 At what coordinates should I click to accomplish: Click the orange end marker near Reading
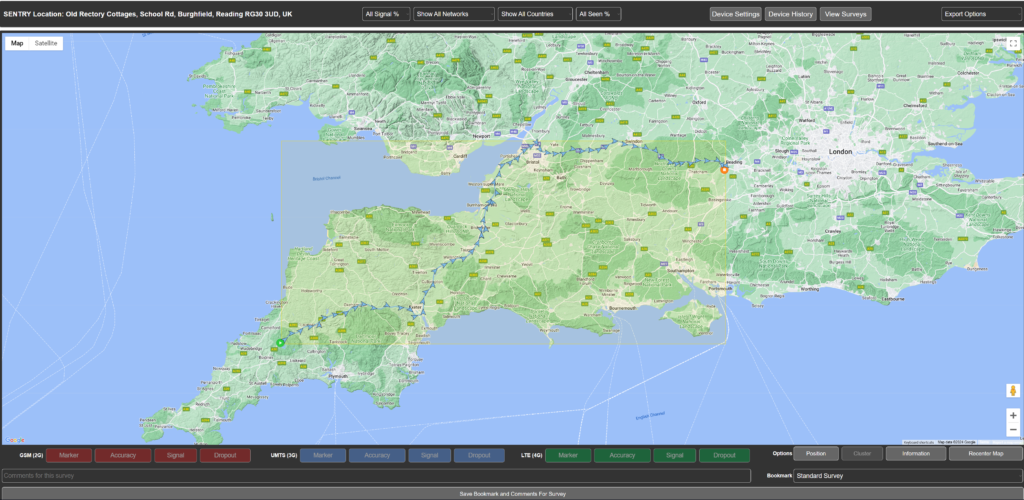[724, 170]
